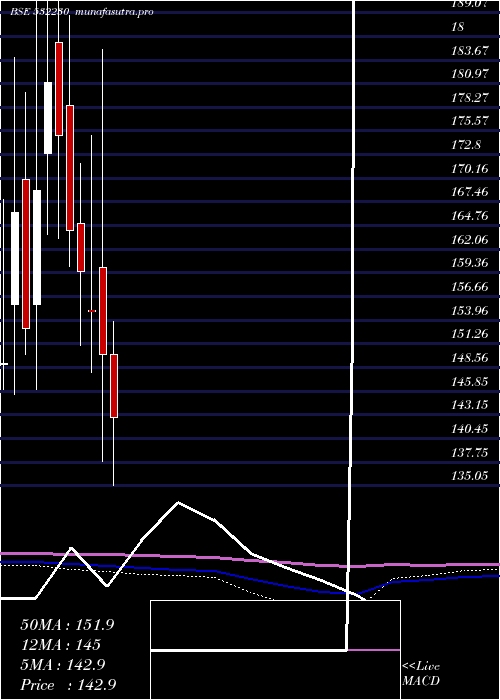500x700 pixels.
Task: Click the 159.36 price axis label
Action: tap(470, 263)
